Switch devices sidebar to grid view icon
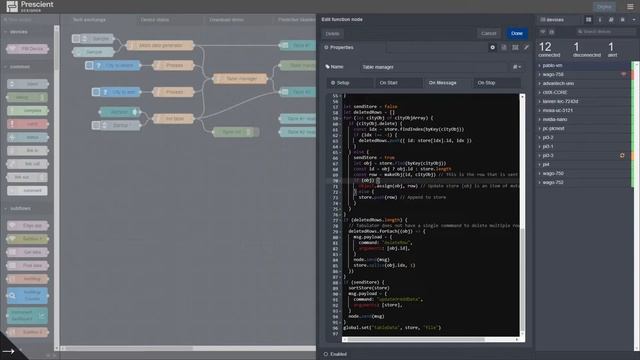Viewport: 640px width, 360px height. (588, 20)
